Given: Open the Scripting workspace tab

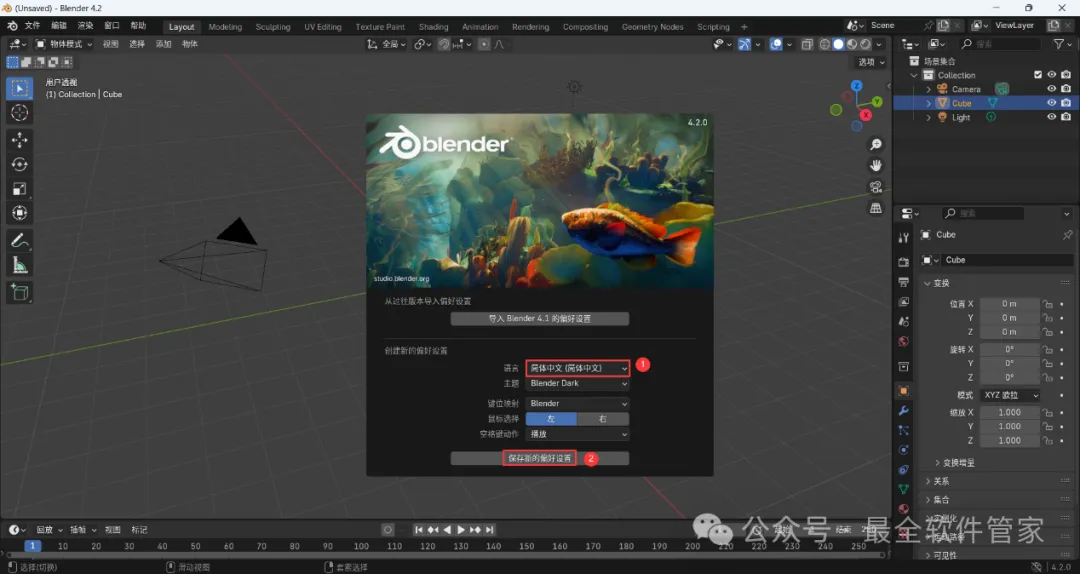Looking at the screenshot, I should 713,27.
